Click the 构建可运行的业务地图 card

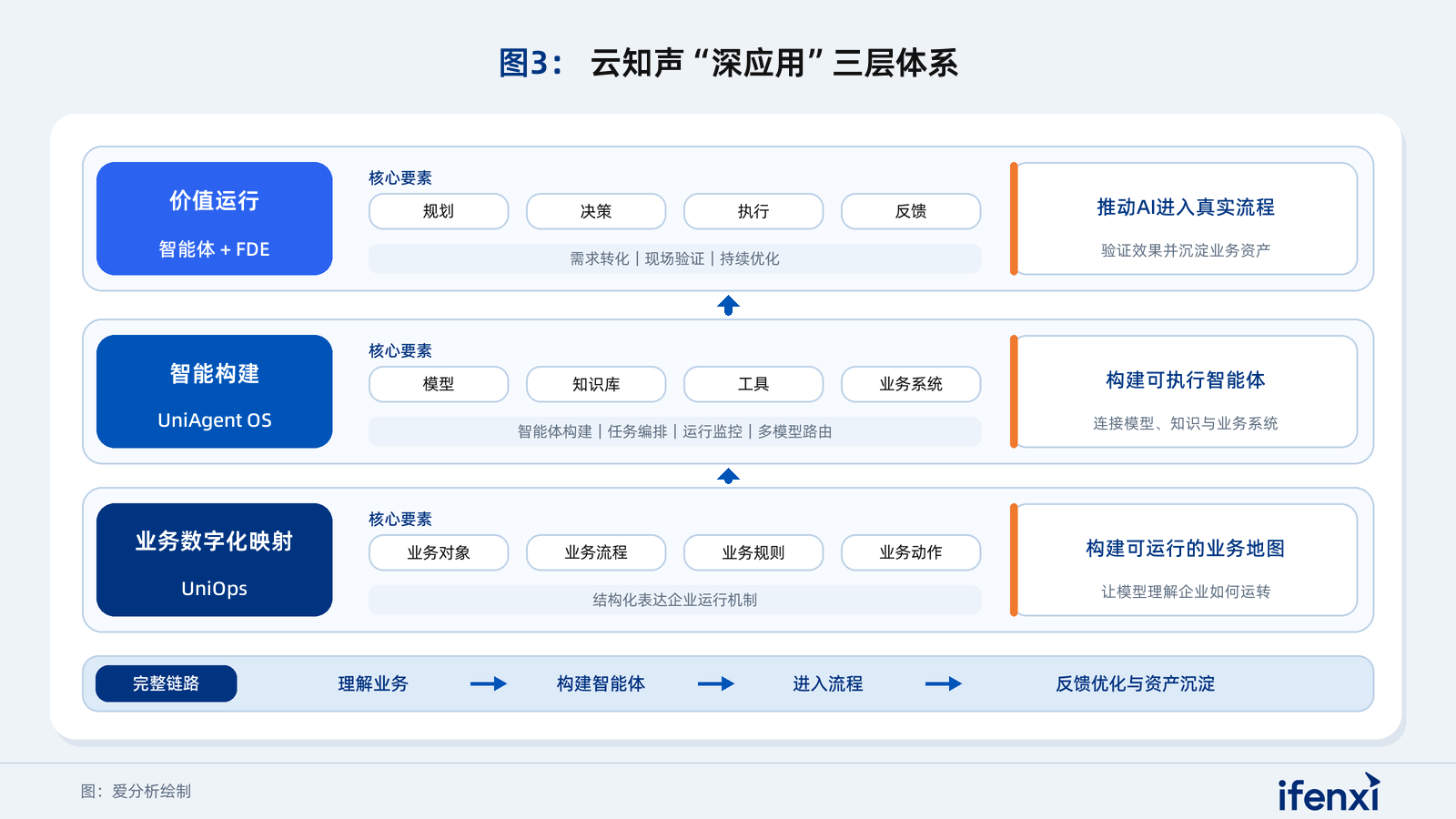[1184, 560]
